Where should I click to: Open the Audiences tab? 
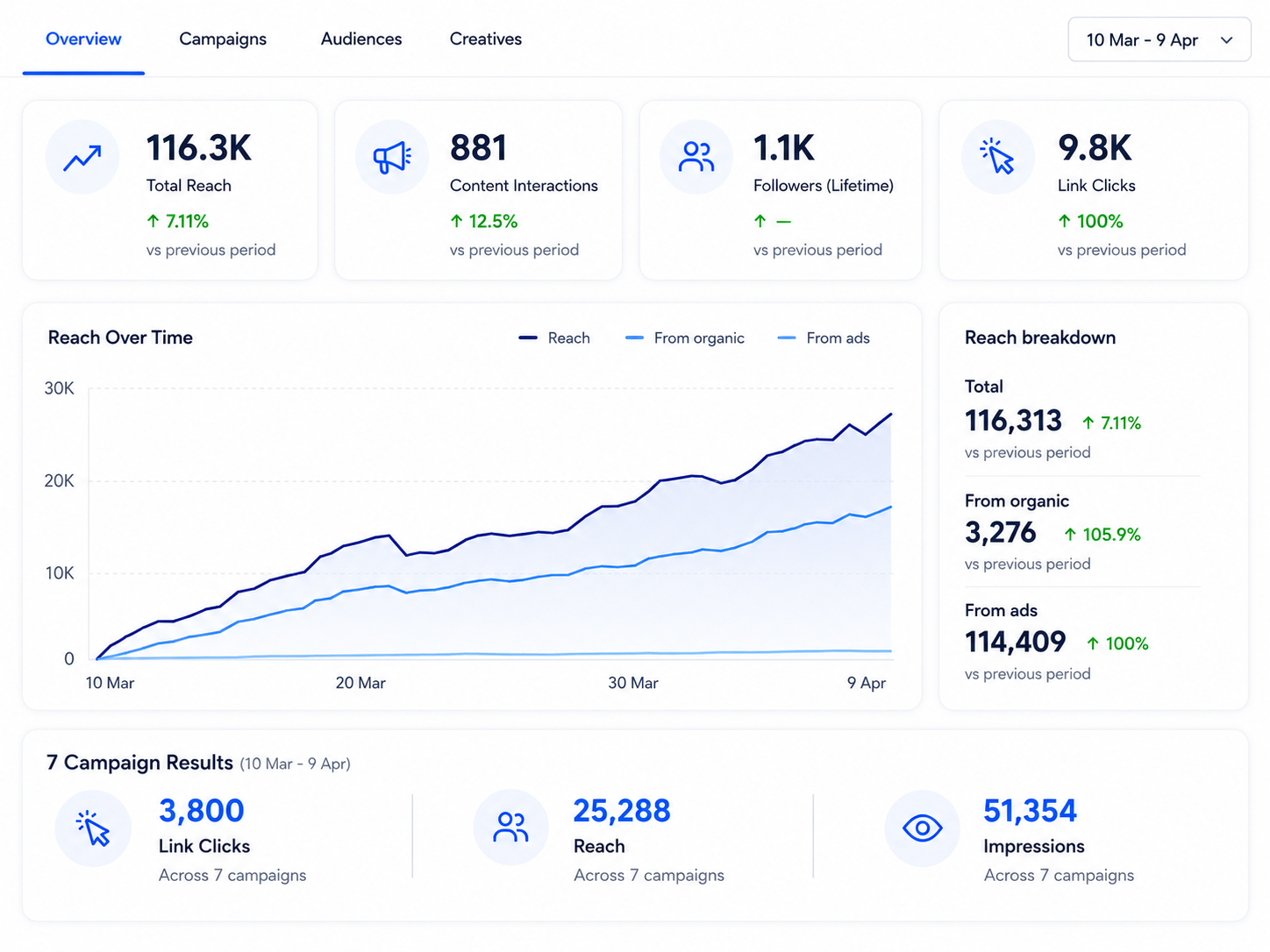click(x=361, y=39)
